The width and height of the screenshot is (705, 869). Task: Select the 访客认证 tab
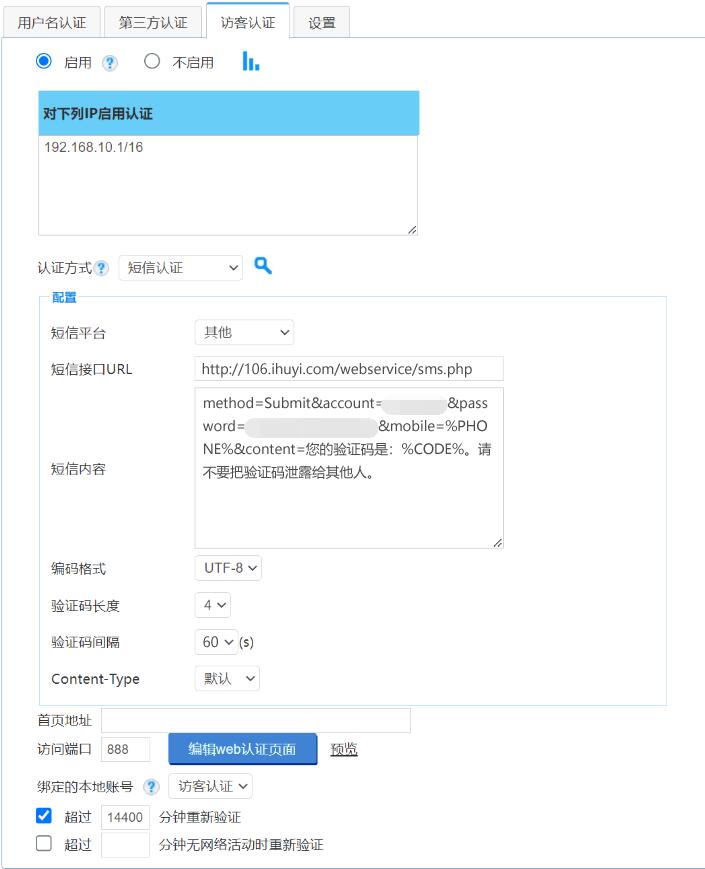pos(248,22)
